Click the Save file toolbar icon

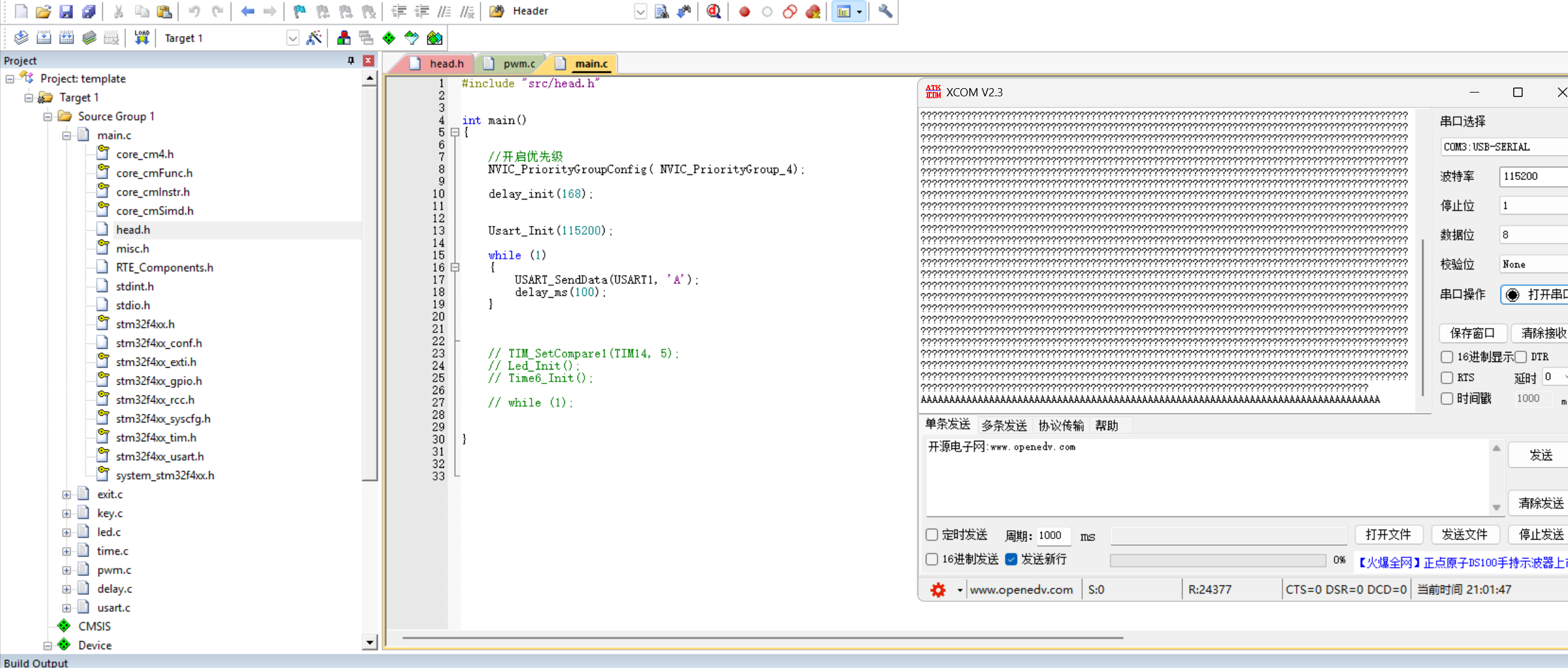point(65,11)
